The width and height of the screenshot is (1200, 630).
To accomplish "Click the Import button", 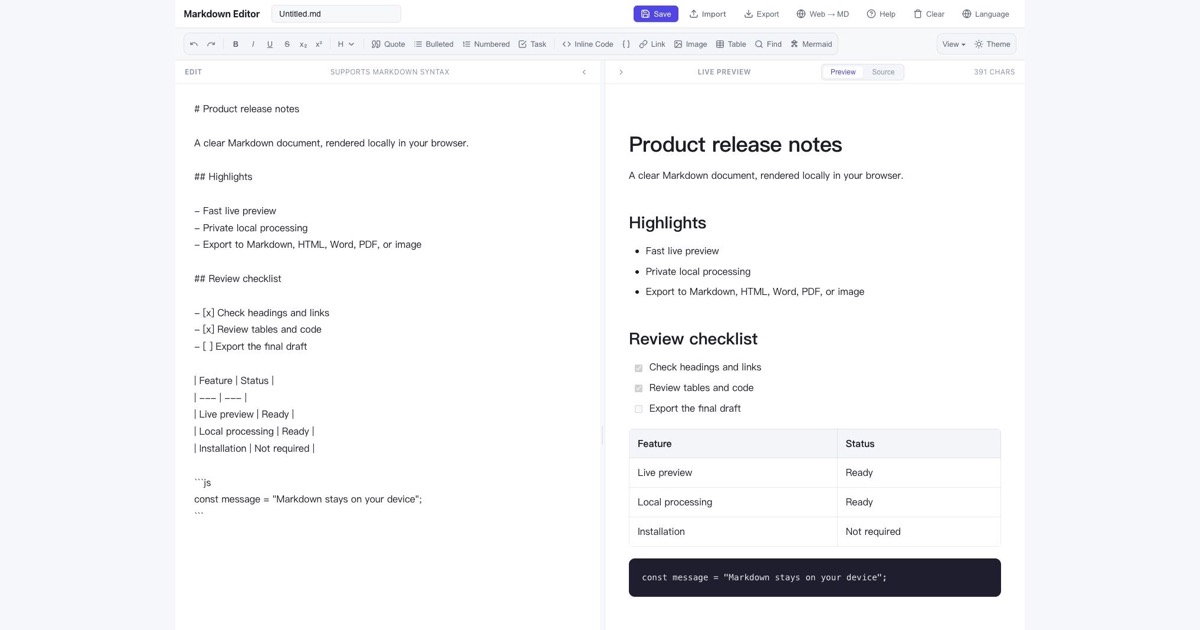I will coord(707,14).
